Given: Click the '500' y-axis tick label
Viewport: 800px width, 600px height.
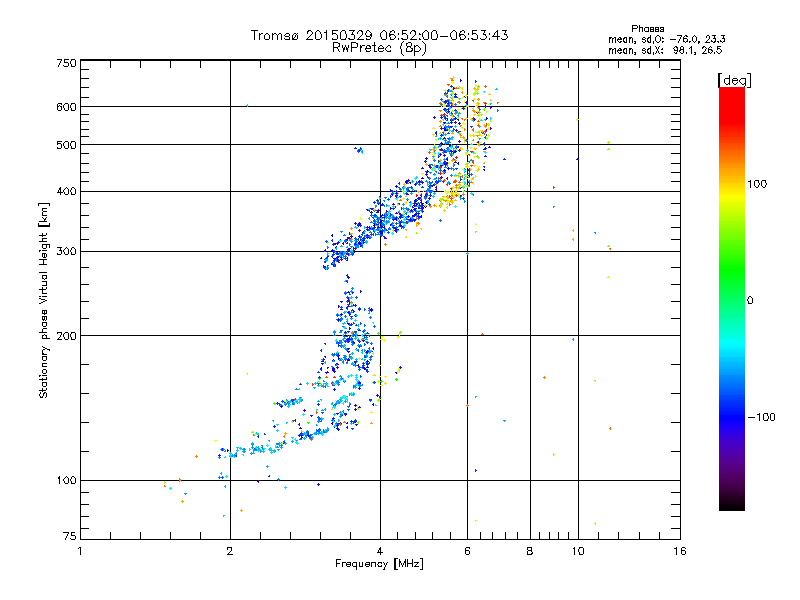Looking at the screenshot, I should pyautogui.click(x=66, y=145).
